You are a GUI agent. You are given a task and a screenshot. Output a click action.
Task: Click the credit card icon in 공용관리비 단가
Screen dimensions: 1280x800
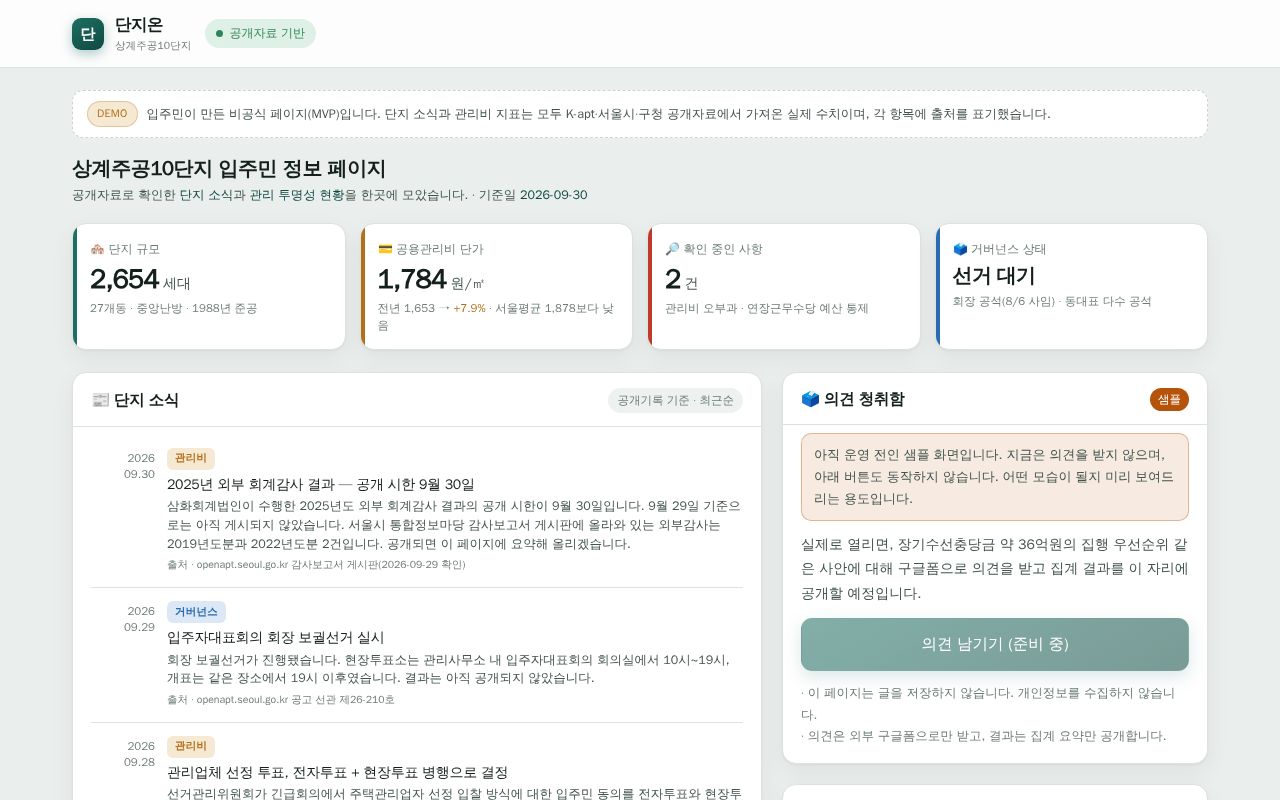385,249
